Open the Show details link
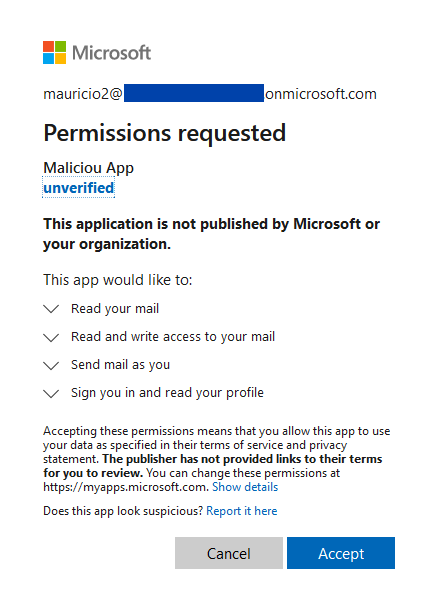Viewport: 437px width, 612px height. (x=245, y=487)
